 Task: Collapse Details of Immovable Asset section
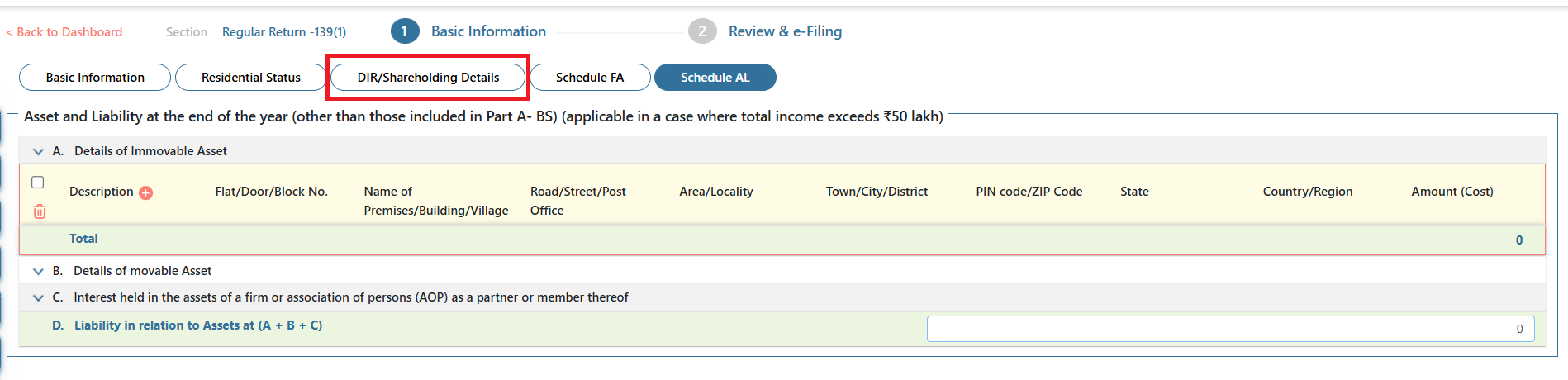pos(38,151)
